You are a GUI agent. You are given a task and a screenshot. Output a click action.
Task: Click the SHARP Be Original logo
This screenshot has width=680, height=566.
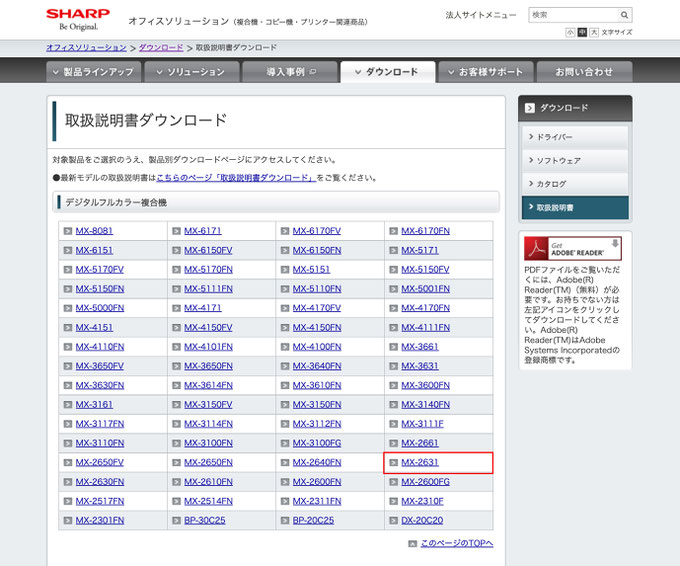coord(78,20)
